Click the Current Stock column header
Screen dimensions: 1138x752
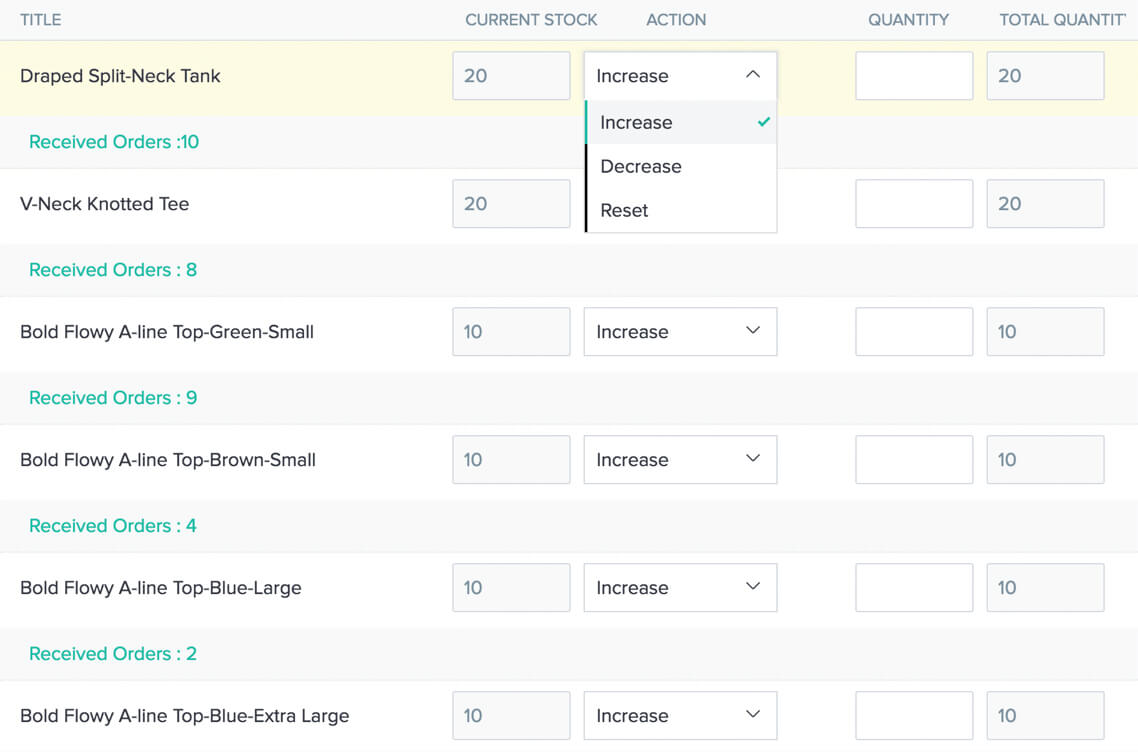pos(531,20)
